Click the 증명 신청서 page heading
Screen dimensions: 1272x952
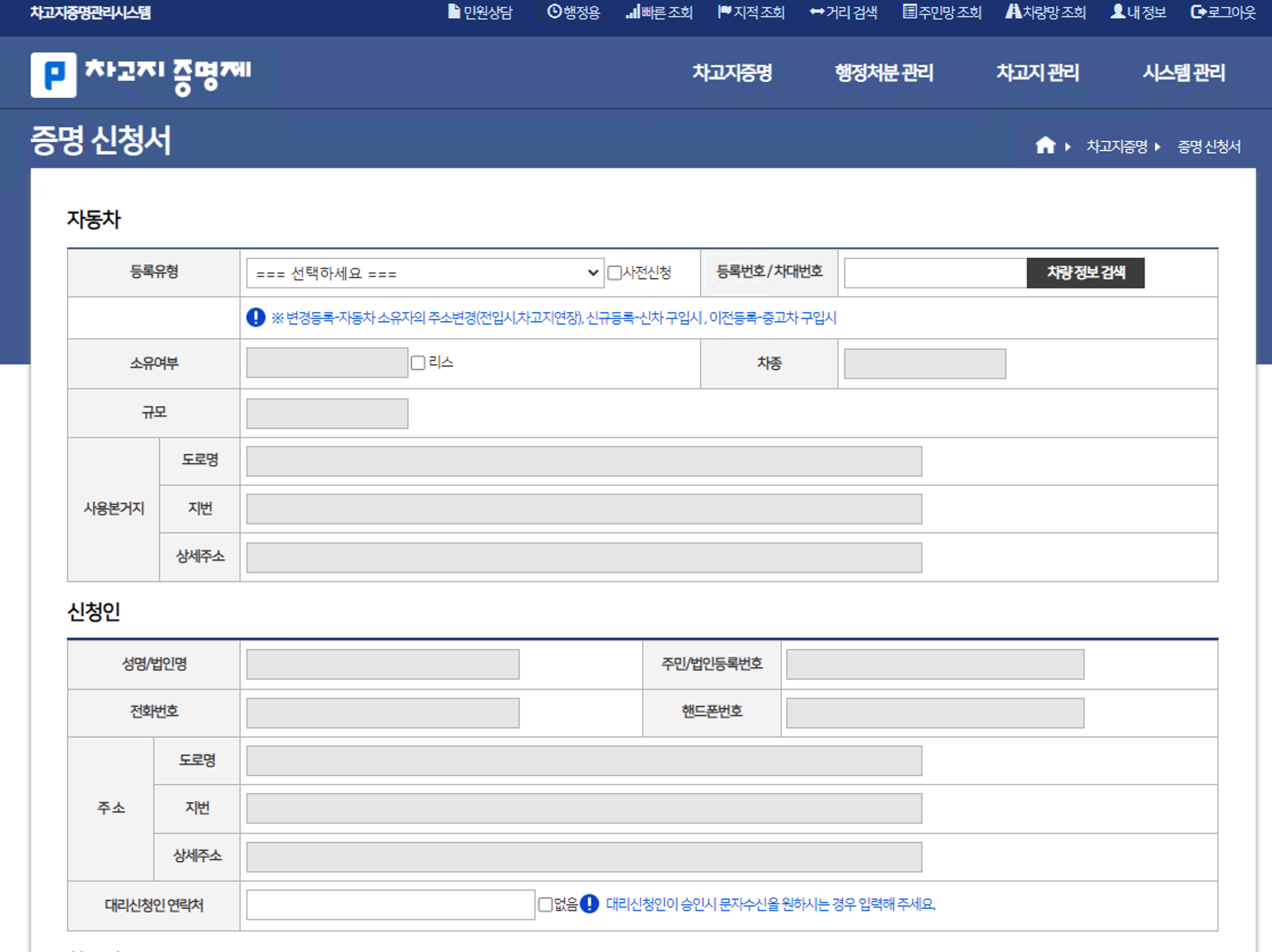pyautogui.click(x=100, y=140)
